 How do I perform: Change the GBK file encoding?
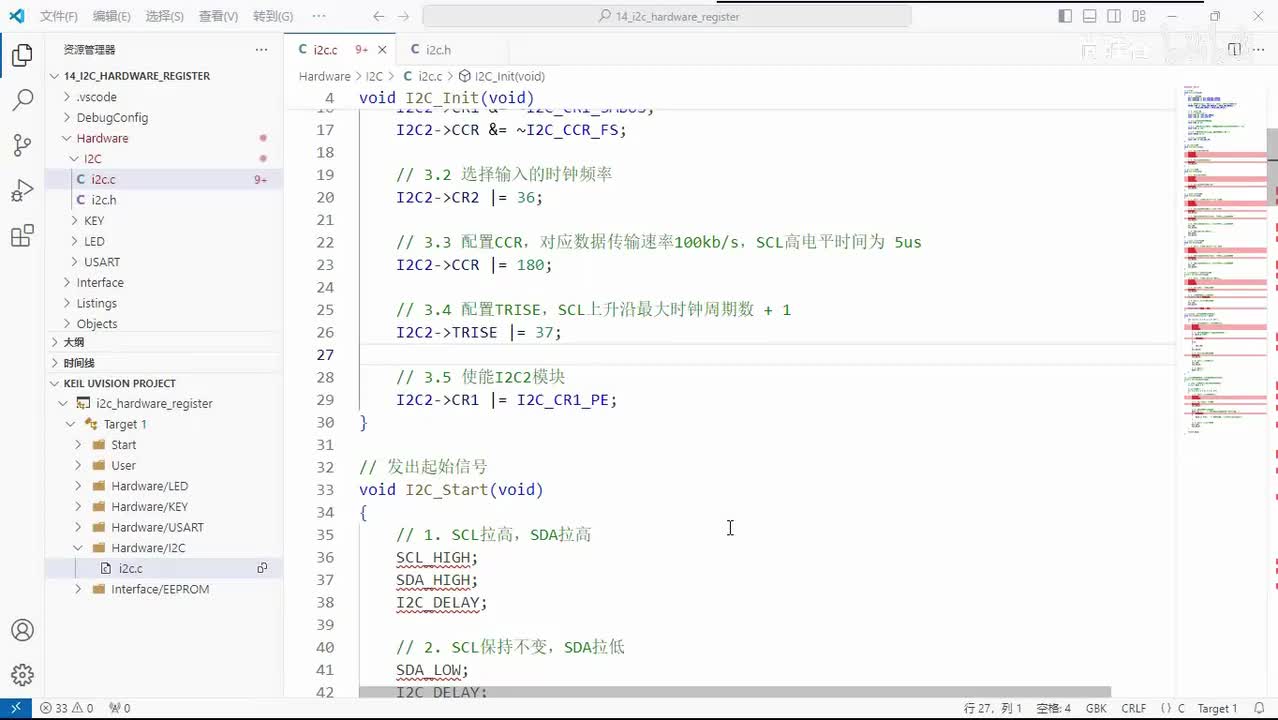coord(1095,708)
